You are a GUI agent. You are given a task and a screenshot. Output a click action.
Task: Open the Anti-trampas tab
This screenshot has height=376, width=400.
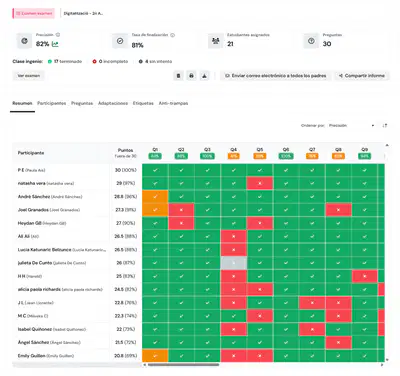(173, 103)
